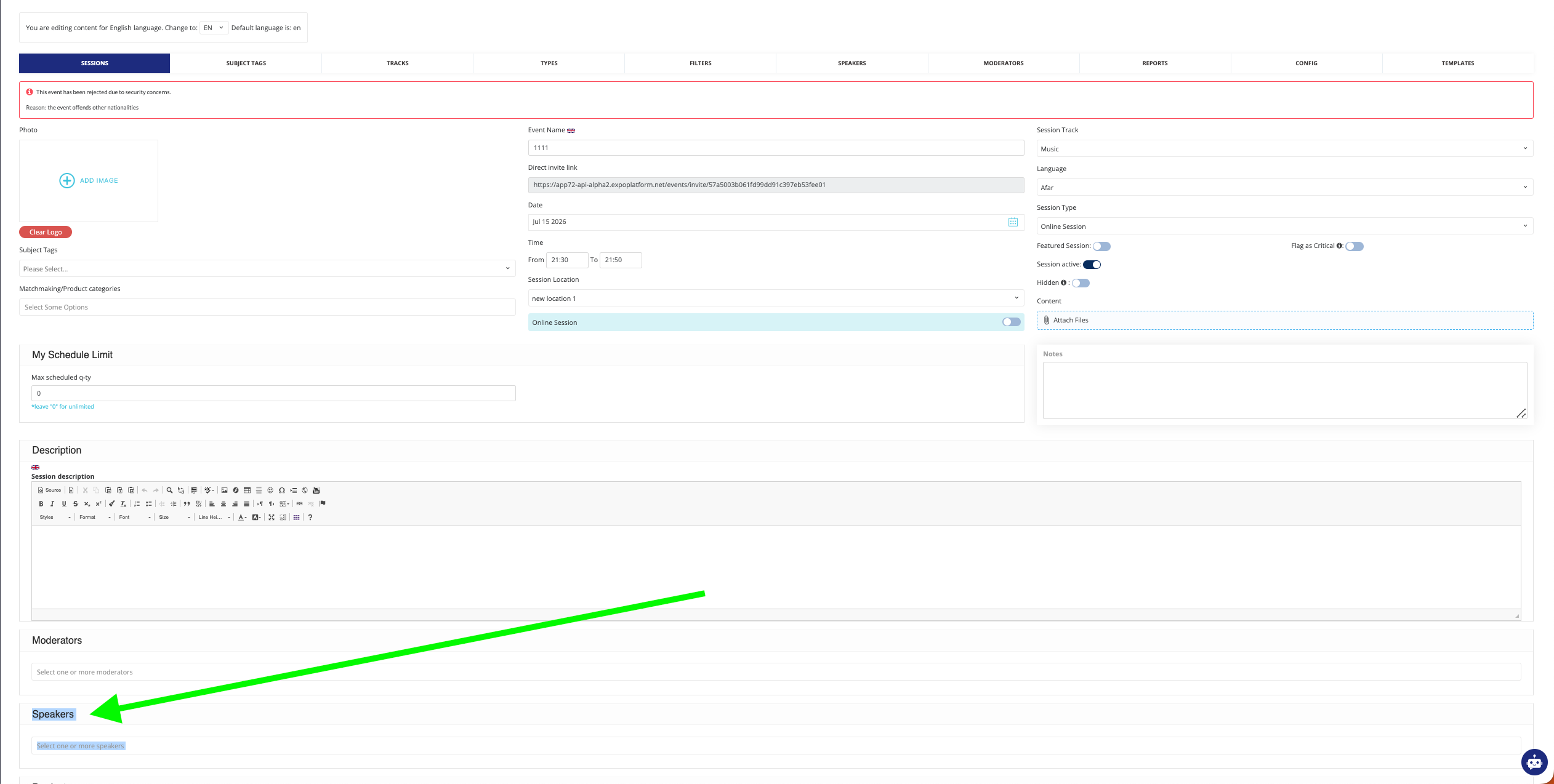Viewport: 1554px width, 784px height.
Task: Click the block quote icon in the editor
Action: click(x=187, y=504)
